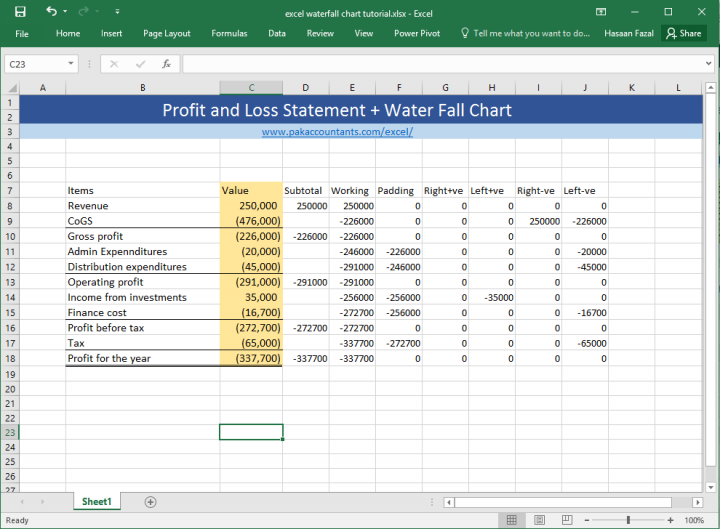The height and width of the screenshot is (529, 720).
Task: Open the Undo history dropdown arrow
Action: [x=65, y=11]
